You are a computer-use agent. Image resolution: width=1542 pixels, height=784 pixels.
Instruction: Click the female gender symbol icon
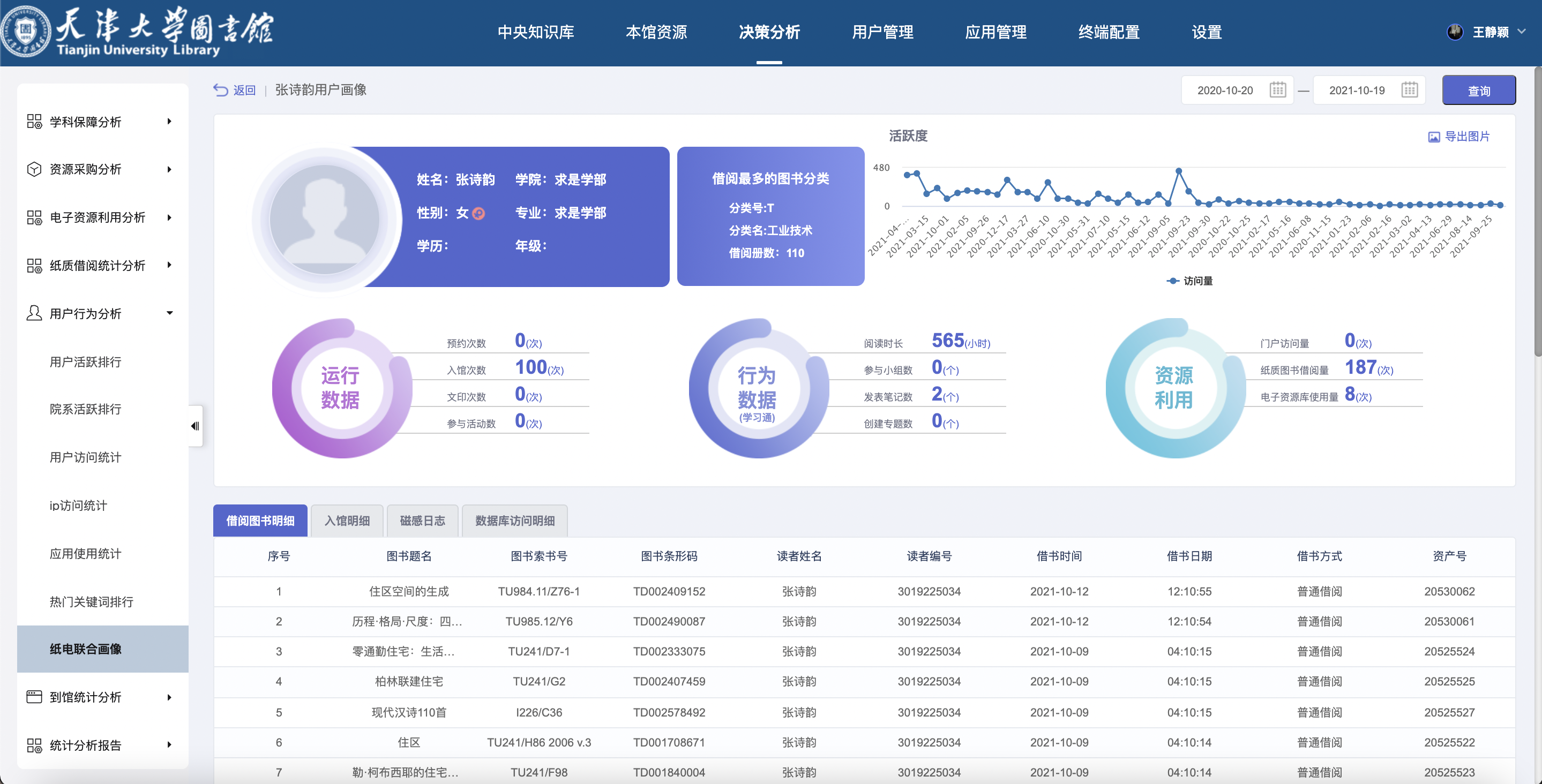point(478,213)
